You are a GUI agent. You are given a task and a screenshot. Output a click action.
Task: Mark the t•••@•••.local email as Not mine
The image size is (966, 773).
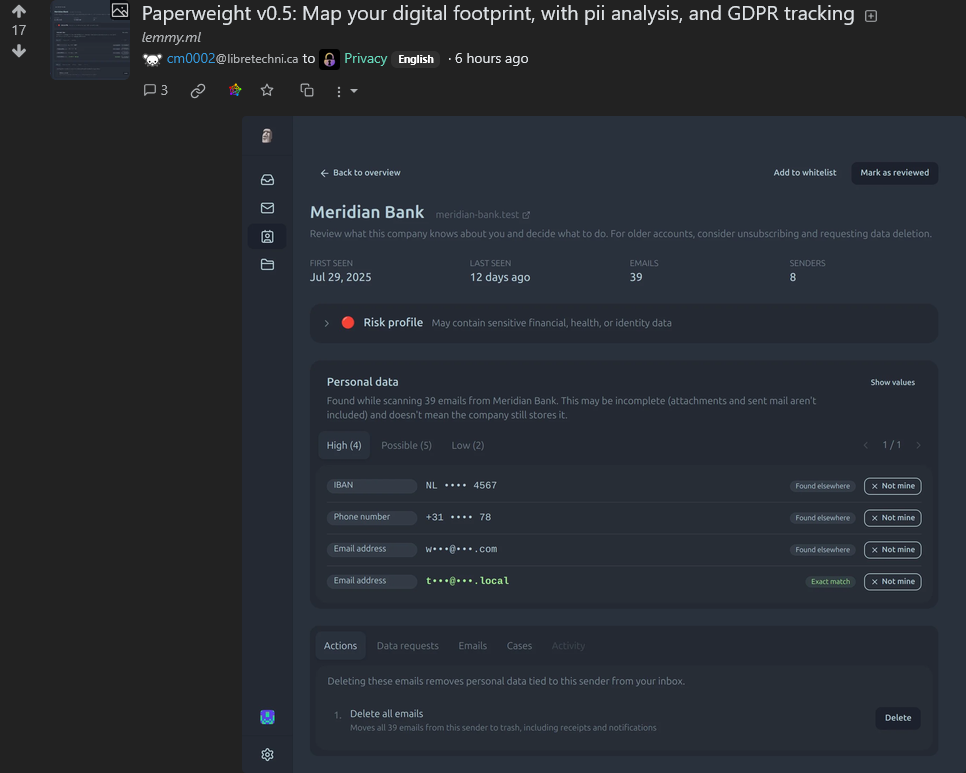(893, 581)
